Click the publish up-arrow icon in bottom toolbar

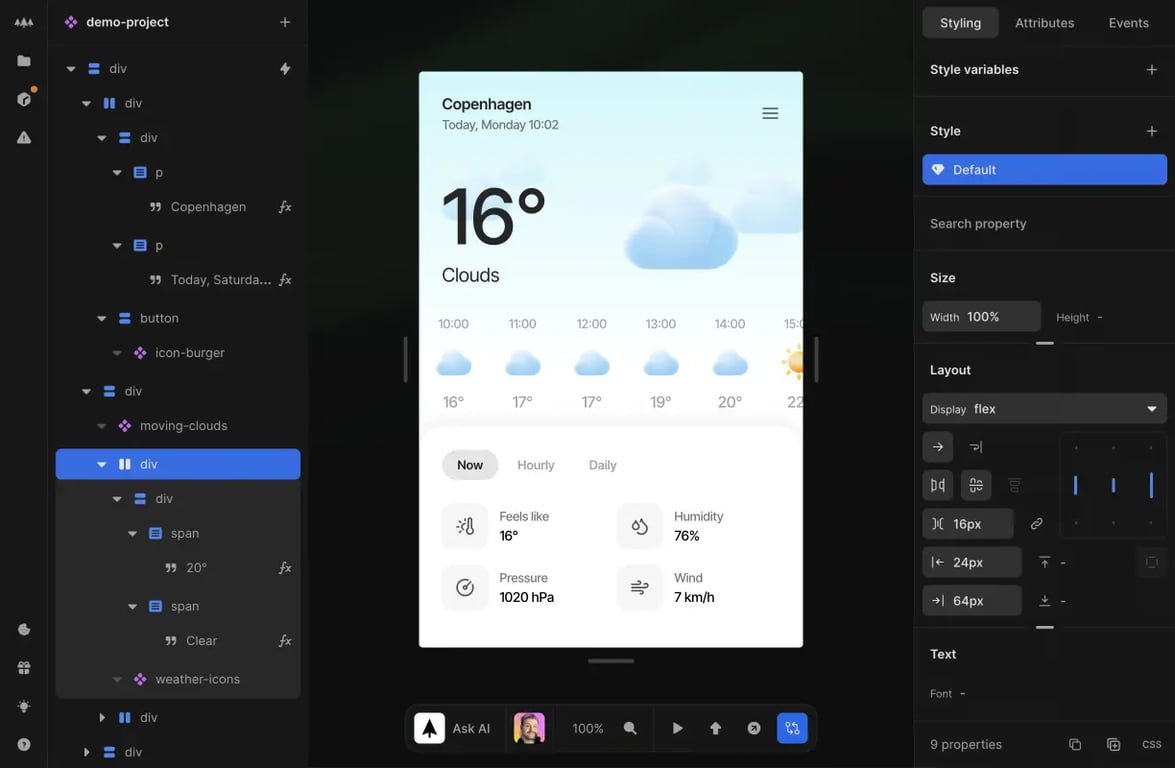[x=715, y=728]
